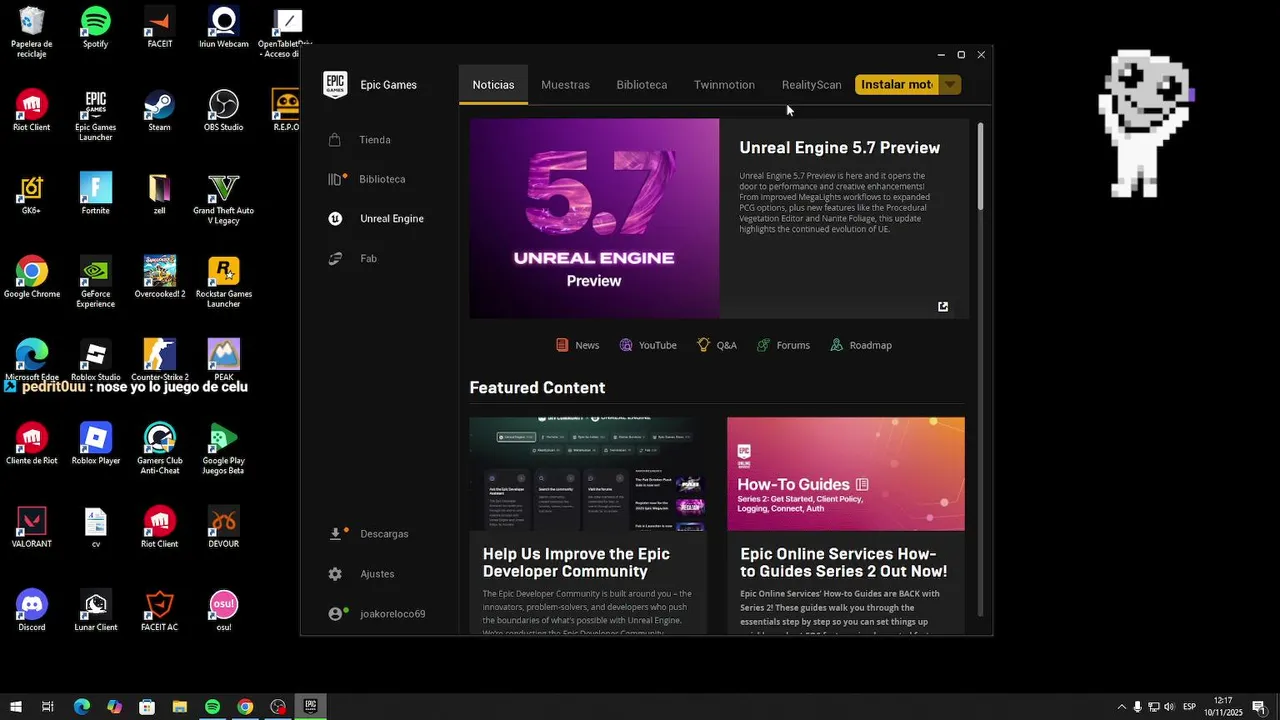The width and height of the screenshot is (1280, 720).
Task: Select the Rockstar Games Launcher icon
Action: (x=223, y=282)
